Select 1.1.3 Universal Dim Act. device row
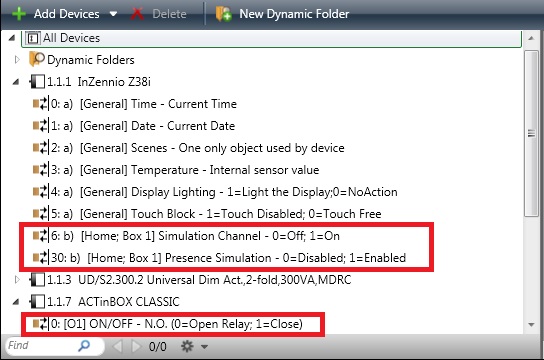544x360 pixels. point(199,280)
